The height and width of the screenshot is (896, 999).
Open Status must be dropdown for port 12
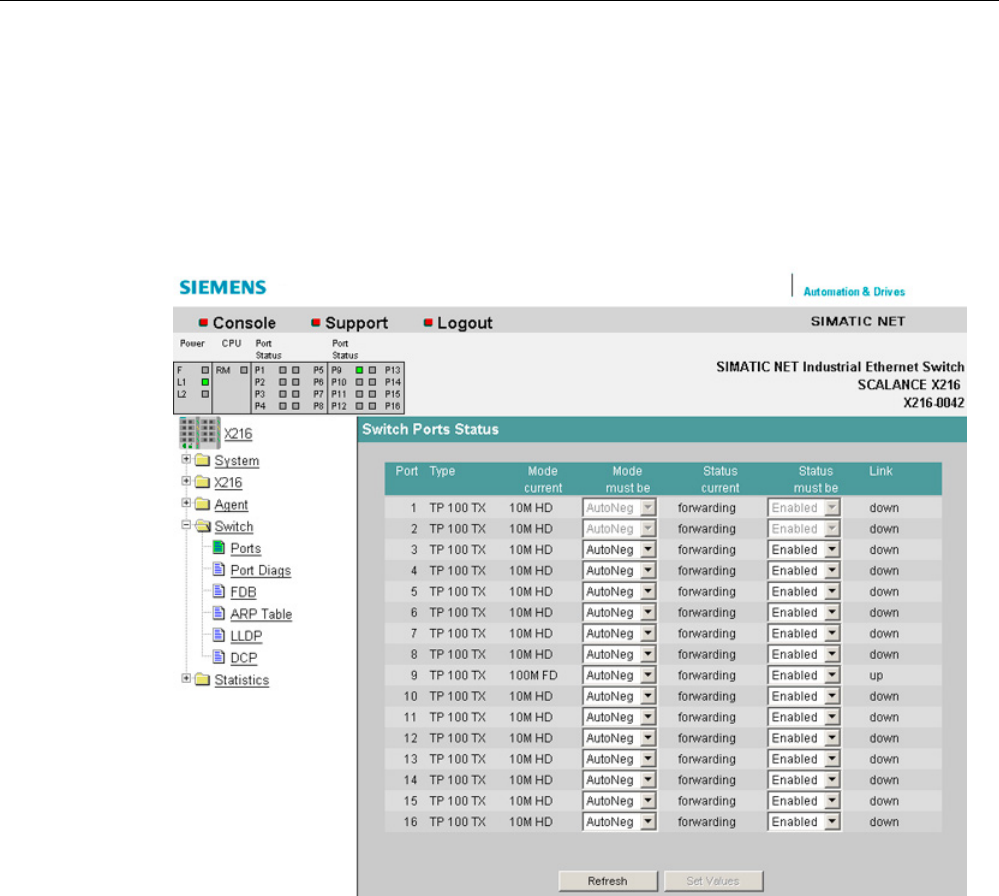804,738
